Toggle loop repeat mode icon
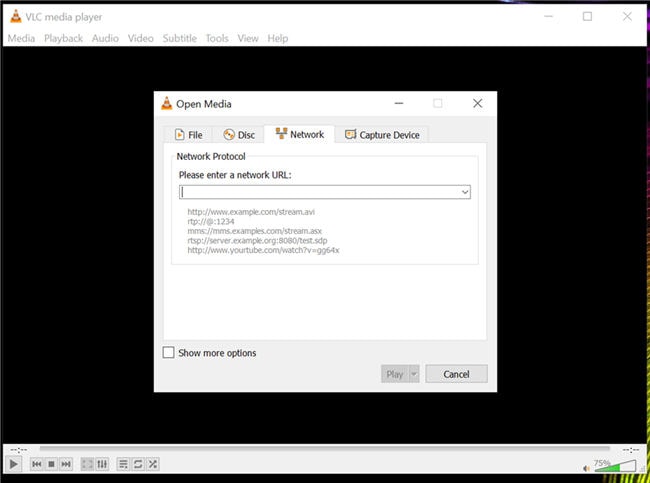Image resolution: width=650 pixels, height=483 pixels. click(x=138, y=464)
